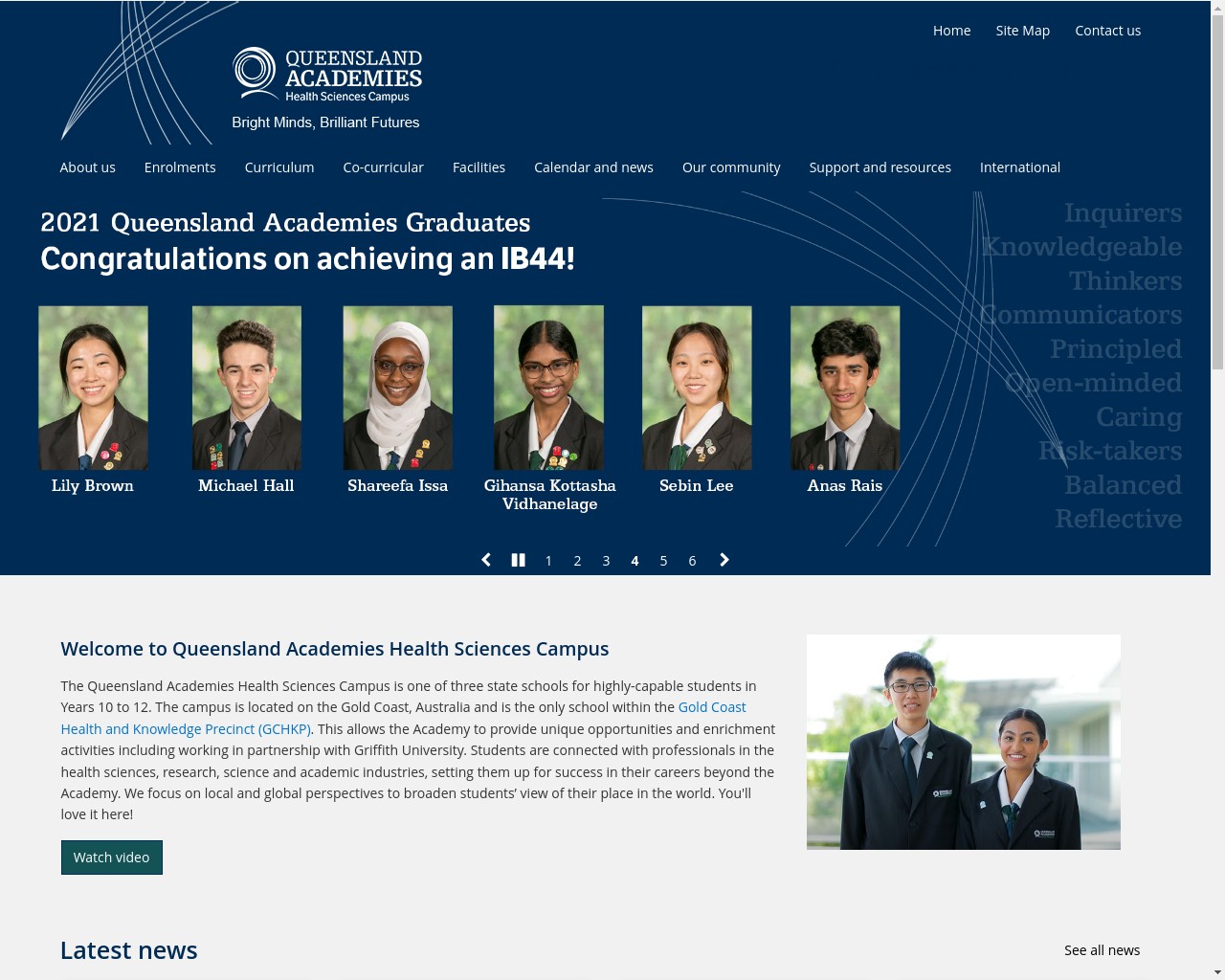
Task: Open Curriculum menu
Action: [x=279, y=167]
